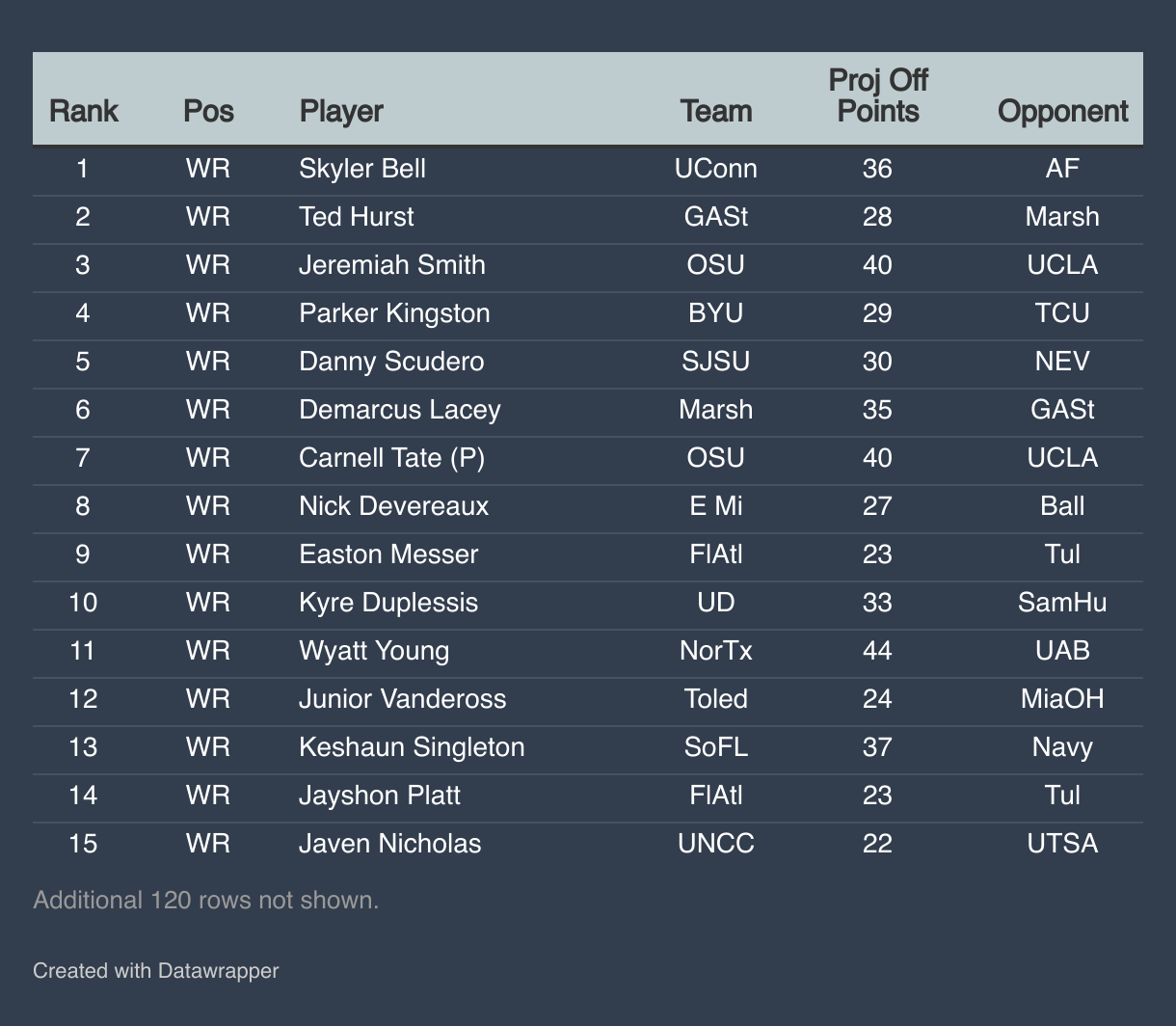Select the SamHu opponent cell
This screenshot has height=1026, width=1176.
[1062, 603]
